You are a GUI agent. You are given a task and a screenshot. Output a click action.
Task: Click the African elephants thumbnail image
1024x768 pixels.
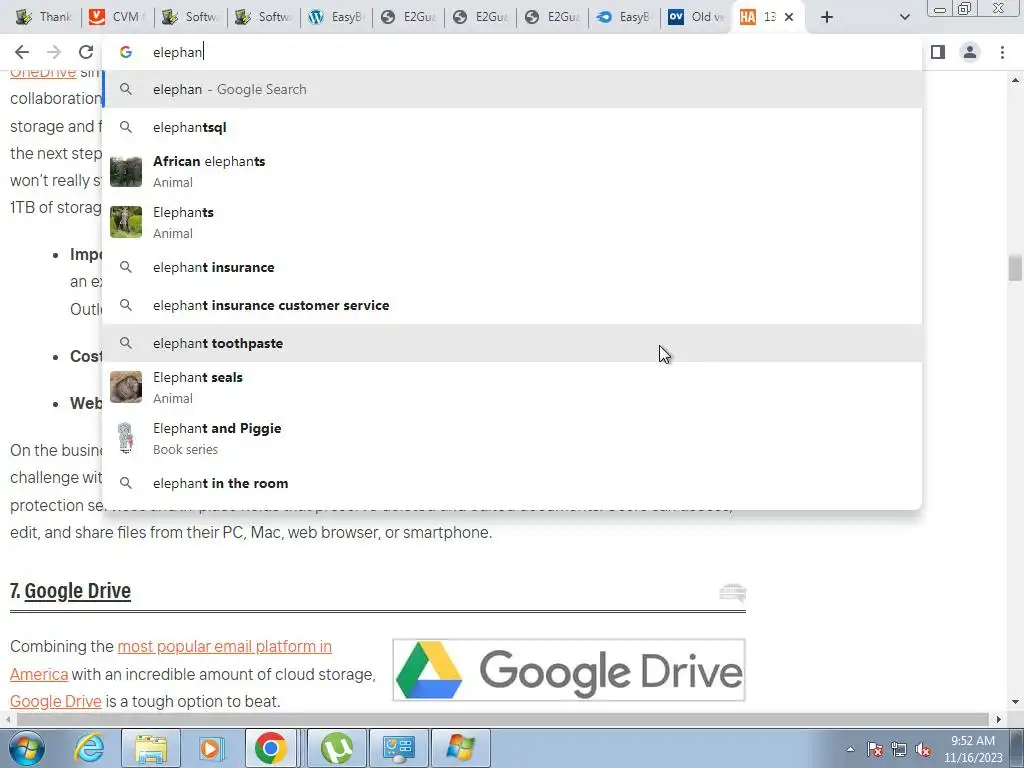coord(126,172)
